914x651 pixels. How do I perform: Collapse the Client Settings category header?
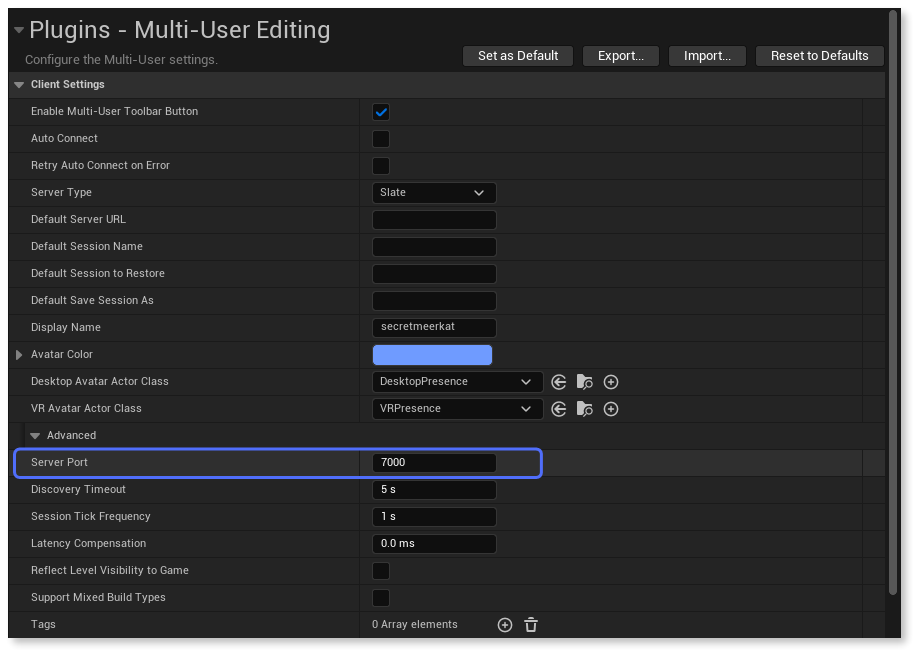tap(19, 85)
